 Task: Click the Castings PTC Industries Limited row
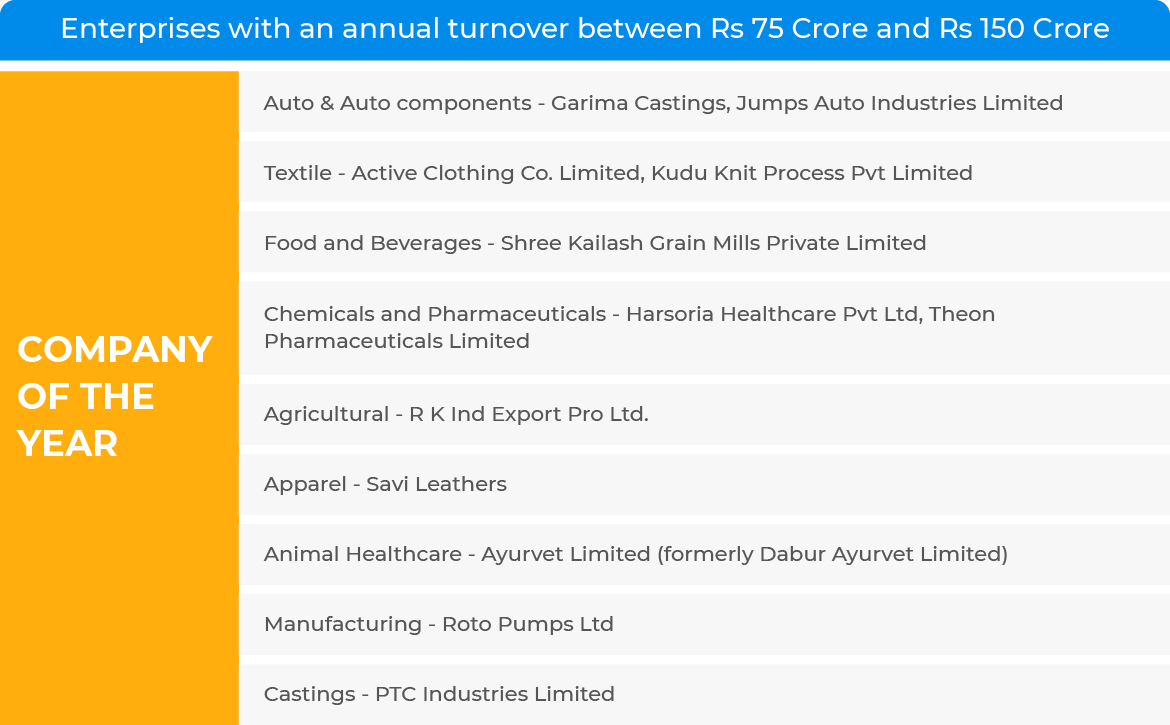pyautogui.click(x=704, y=694)
